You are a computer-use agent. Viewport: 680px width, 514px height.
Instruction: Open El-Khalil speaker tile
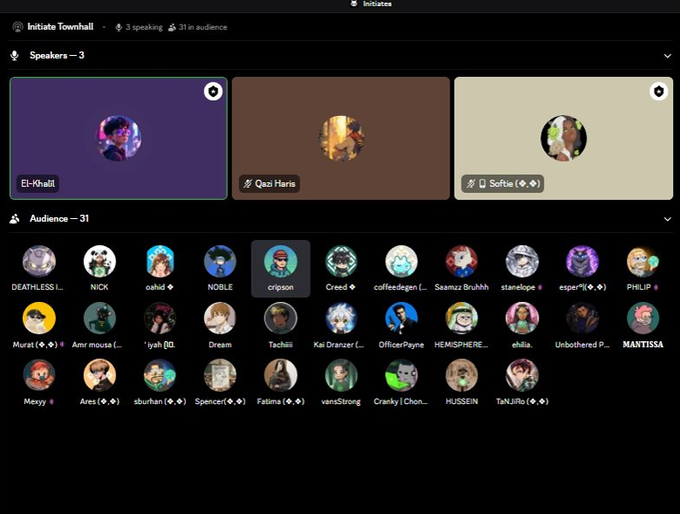pyautogui.click(x=118, y=138)
